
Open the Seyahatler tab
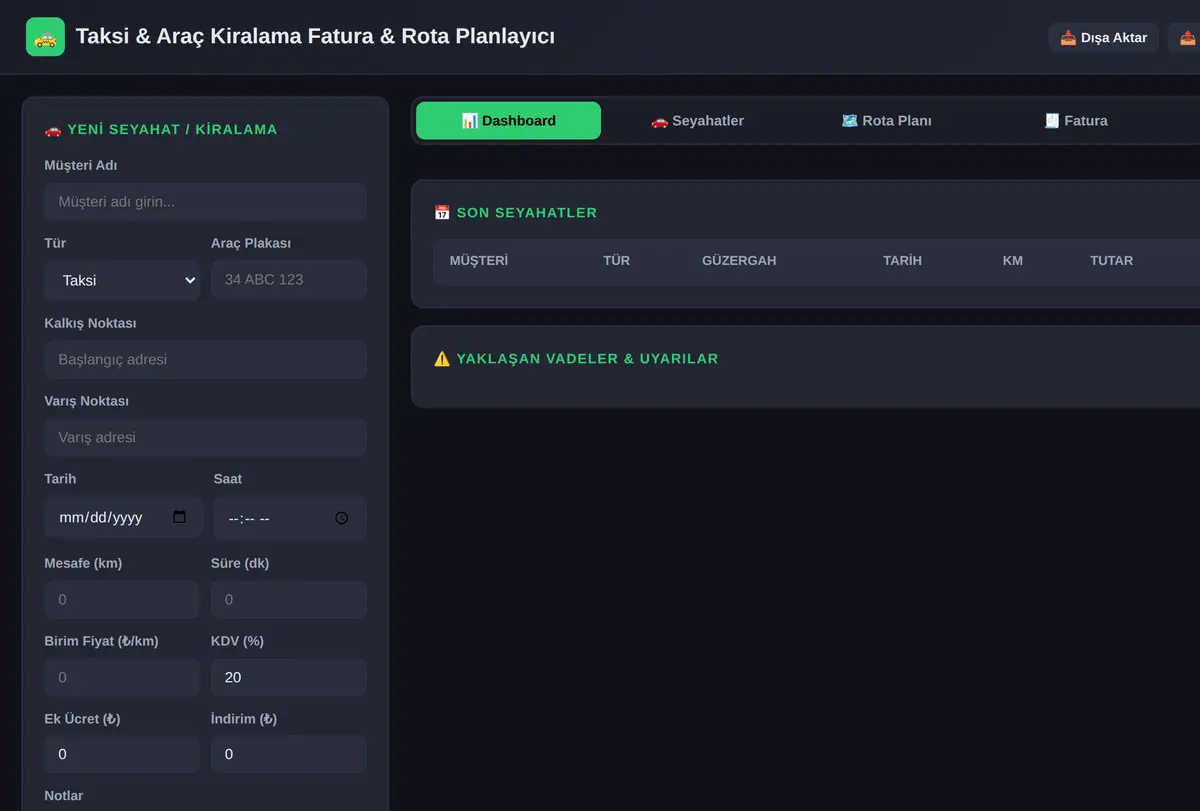tap(697, 121)
